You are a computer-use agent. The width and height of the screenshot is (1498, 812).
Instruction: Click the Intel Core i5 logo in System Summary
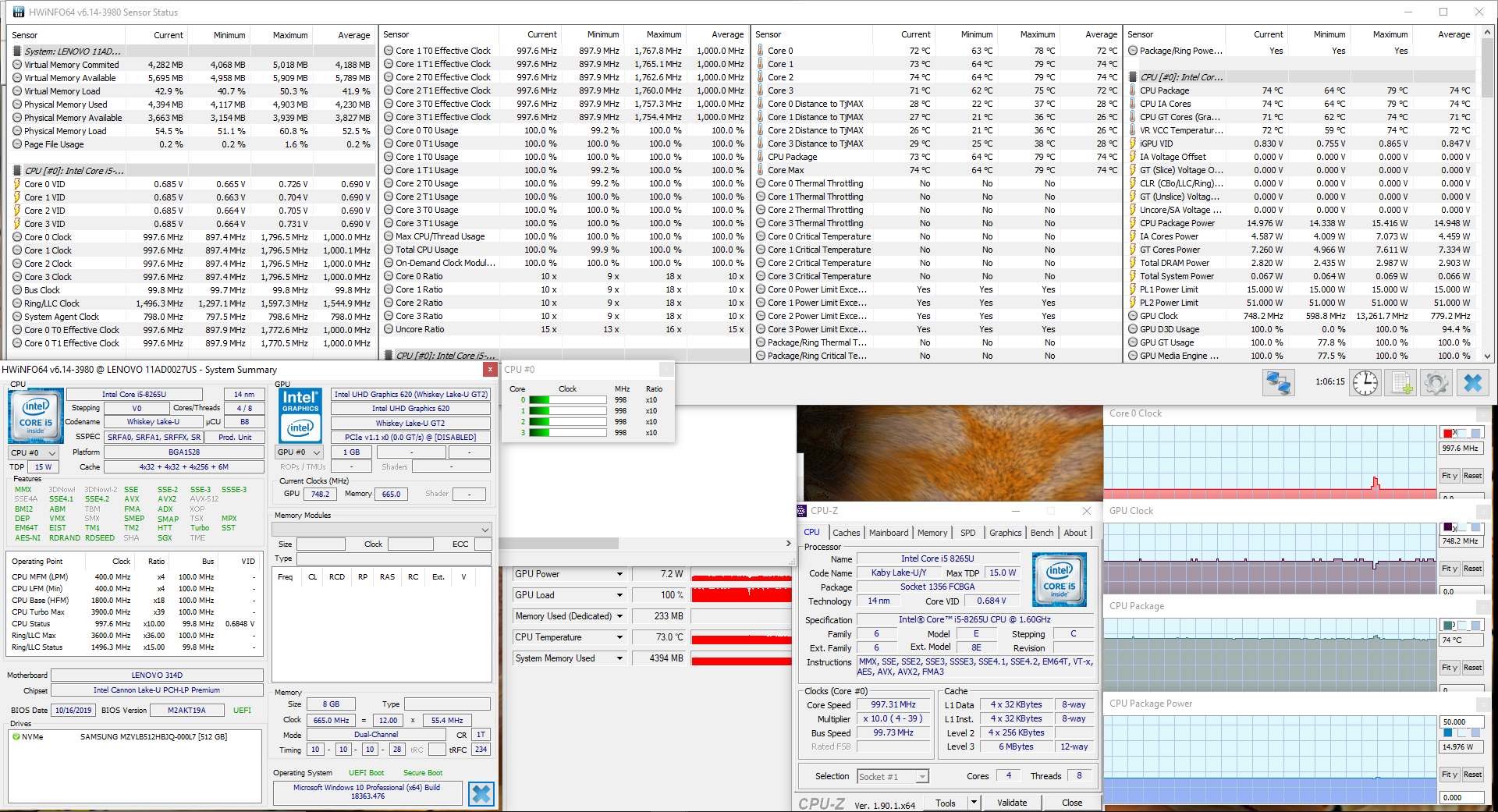click(x=35, y=416)
